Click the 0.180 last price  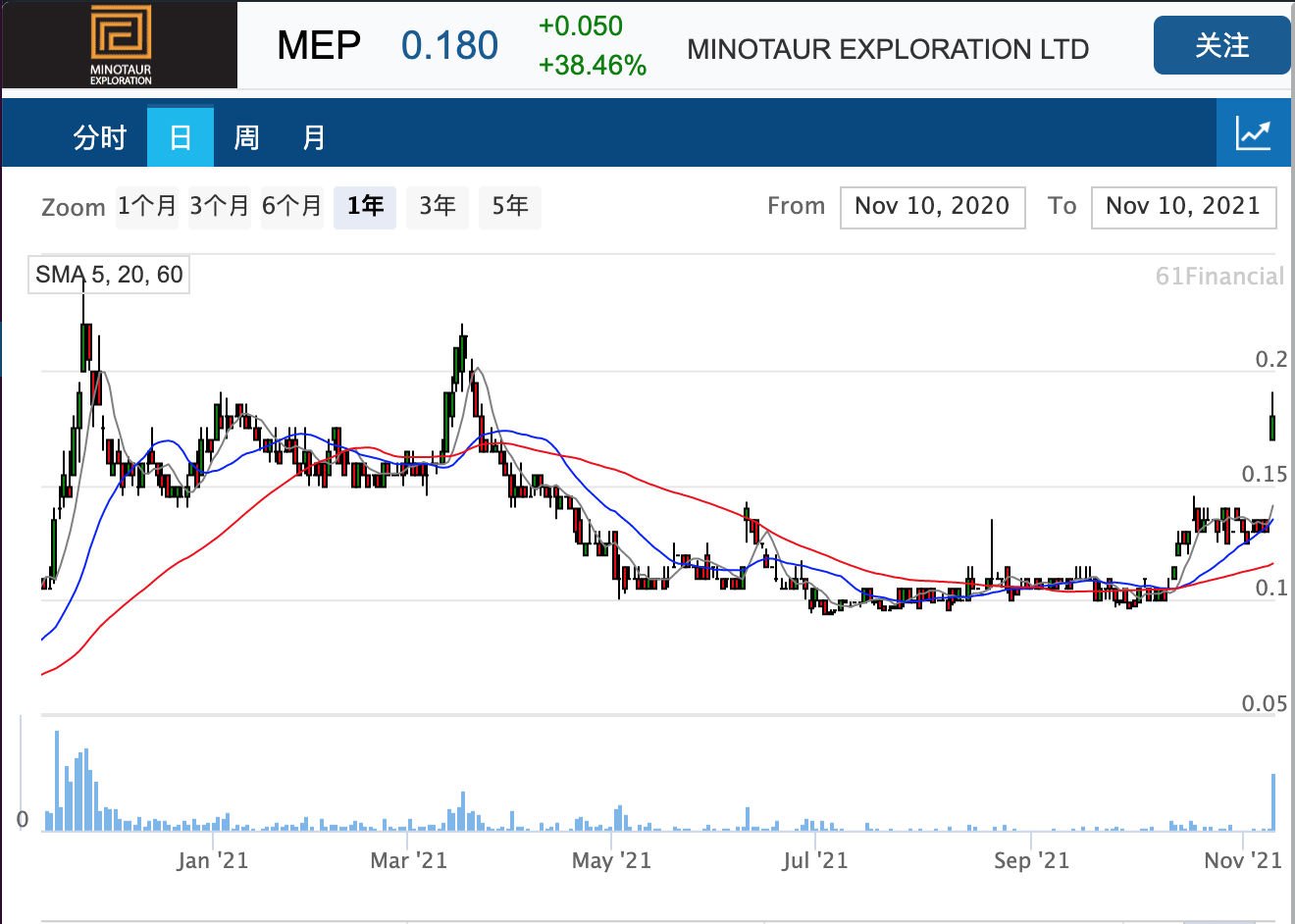click(x=449, y=45)
